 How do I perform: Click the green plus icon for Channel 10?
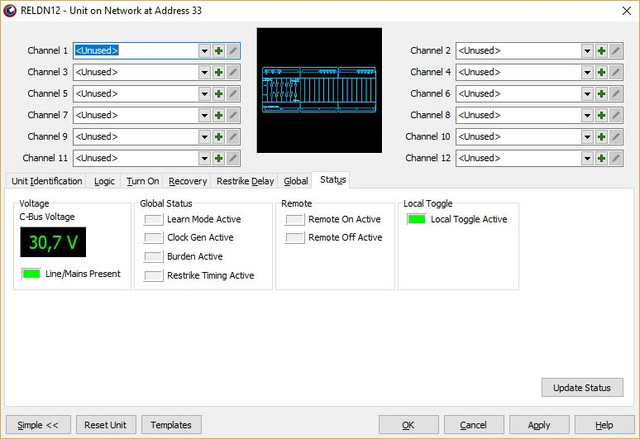[601, 137]
